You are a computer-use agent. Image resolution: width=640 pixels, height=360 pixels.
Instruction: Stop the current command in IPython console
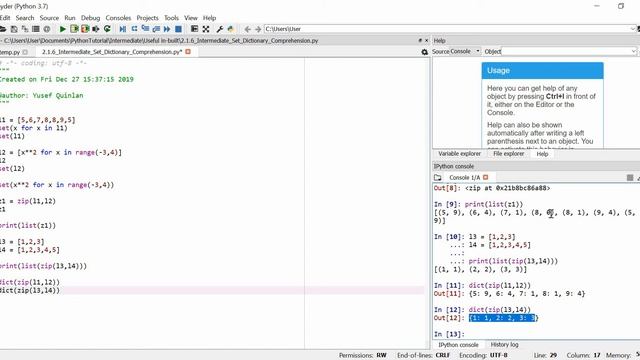pos(630,178)
